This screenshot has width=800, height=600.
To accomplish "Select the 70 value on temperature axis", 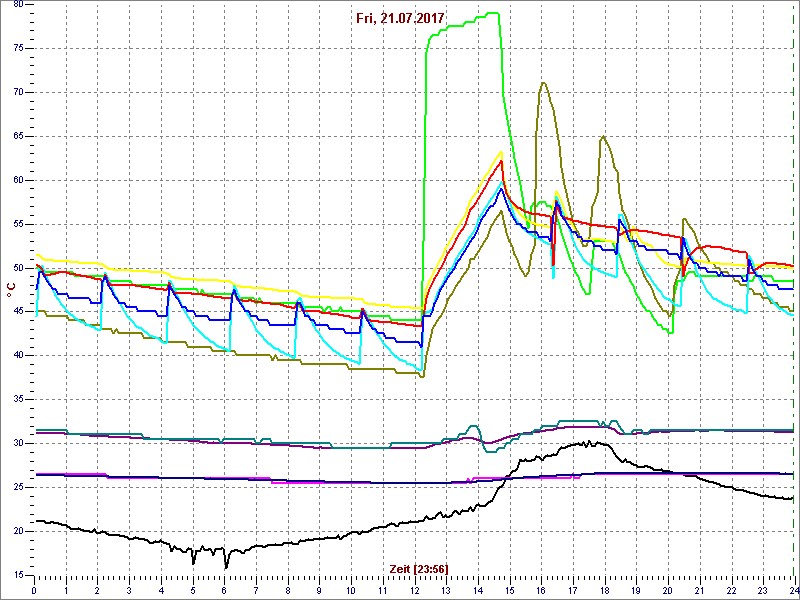I will [19, 92].
